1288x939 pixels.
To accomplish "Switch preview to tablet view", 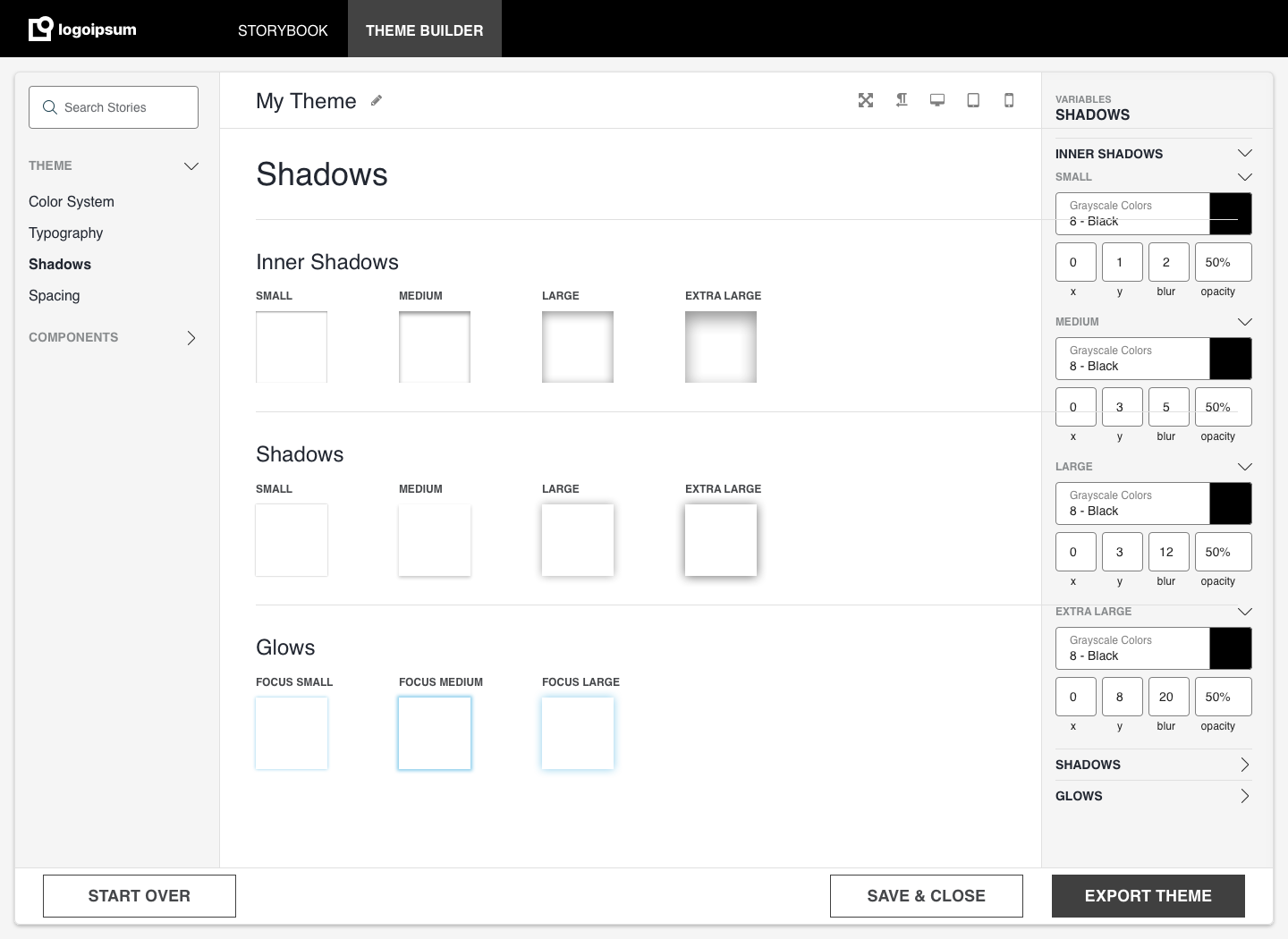I will [973, 100].
